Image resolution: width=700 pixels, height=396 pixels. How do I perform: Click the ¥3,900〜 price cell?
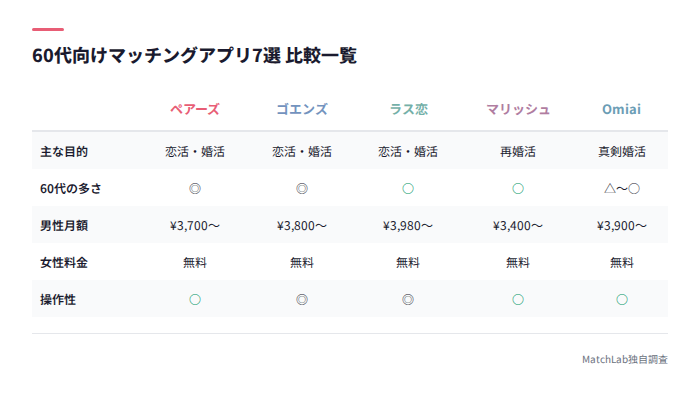point(621,226)
